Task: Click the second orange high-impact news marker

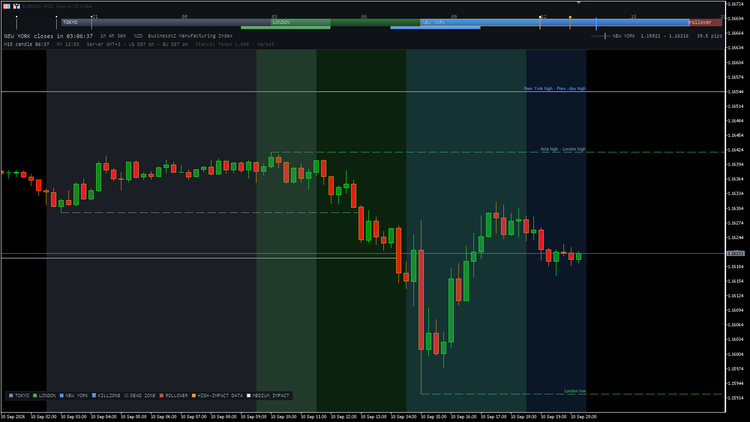Action: coord(570,22)
